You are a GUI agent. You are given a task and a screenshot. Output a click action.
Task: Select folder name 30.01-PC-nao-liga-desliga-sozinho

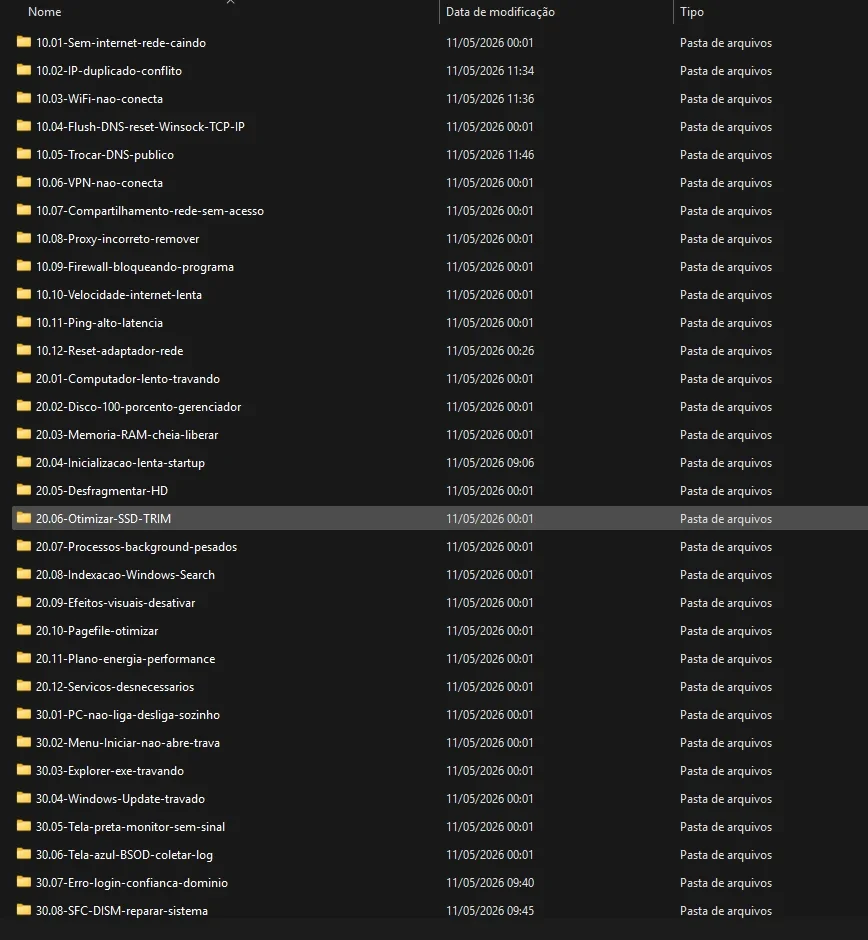pyautogui.click(x=128, y=715)
